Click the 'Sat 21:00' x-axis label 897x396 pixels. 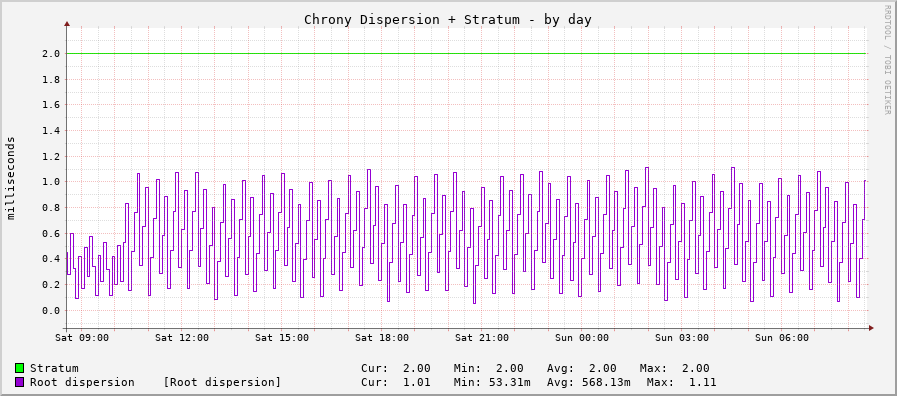[x=482, y=338]
